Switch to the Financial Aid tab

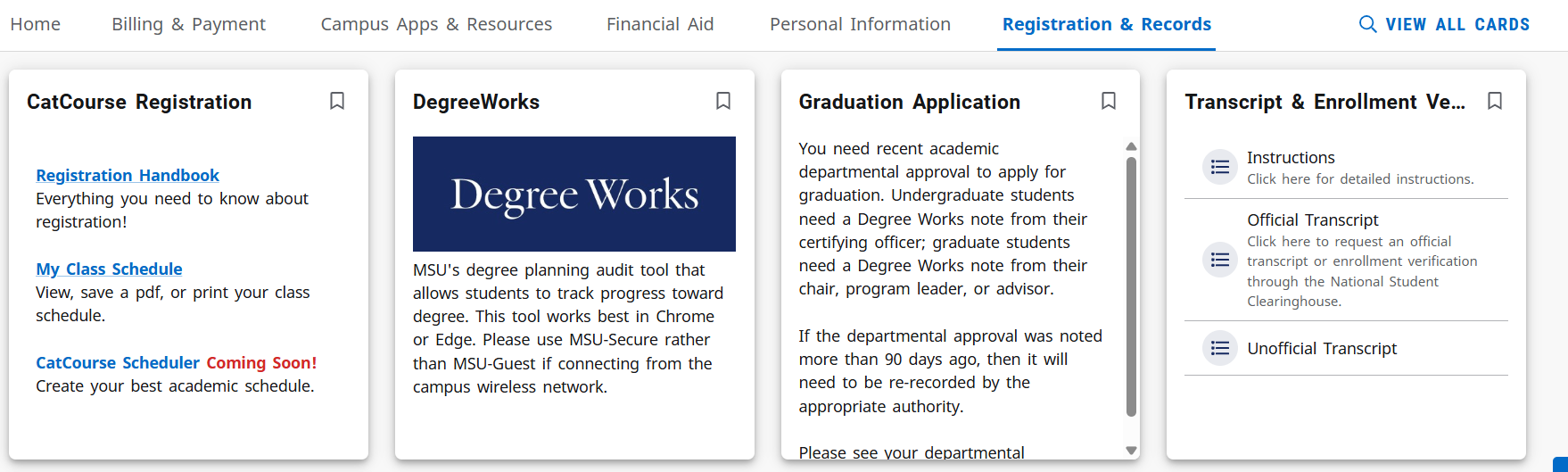(x=660, y=24)
